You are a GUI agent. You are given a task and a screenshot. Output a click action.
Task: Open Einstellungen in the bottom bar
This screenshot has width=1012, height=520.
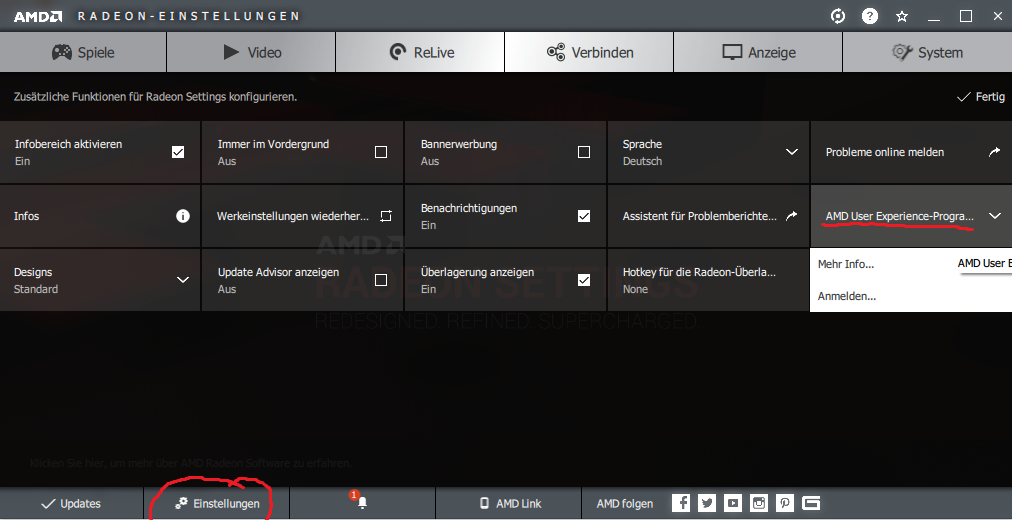(x=217, y=504)
